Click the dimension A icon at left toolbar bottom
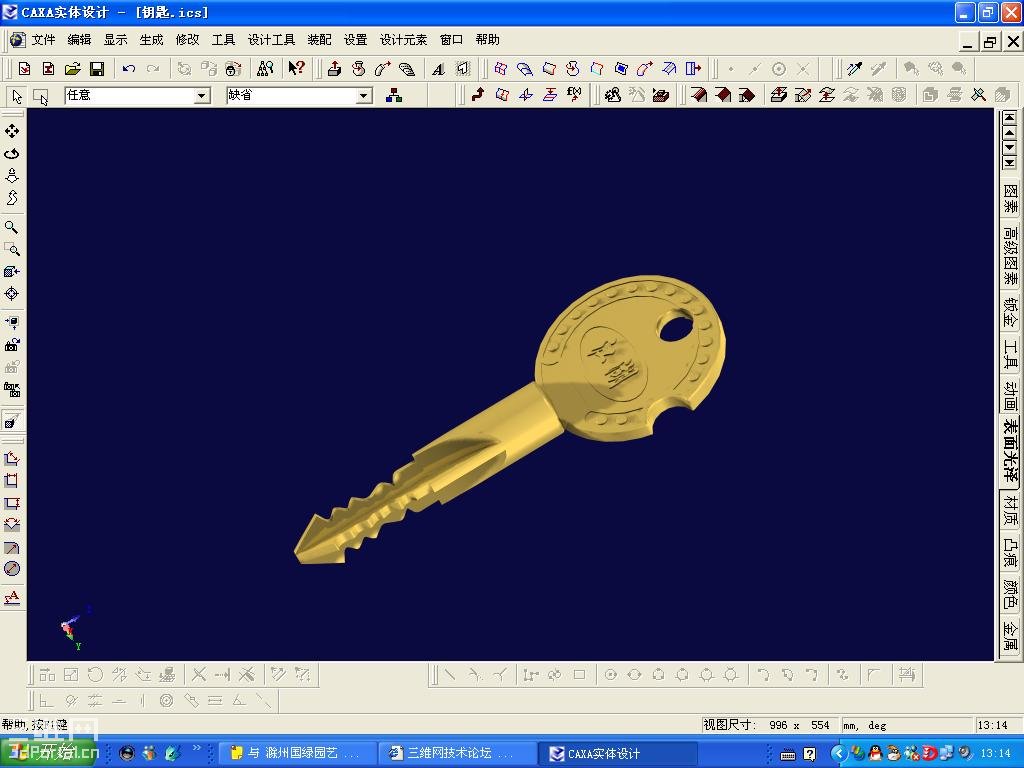This screenshot has height=768, width=1024. 12,598
